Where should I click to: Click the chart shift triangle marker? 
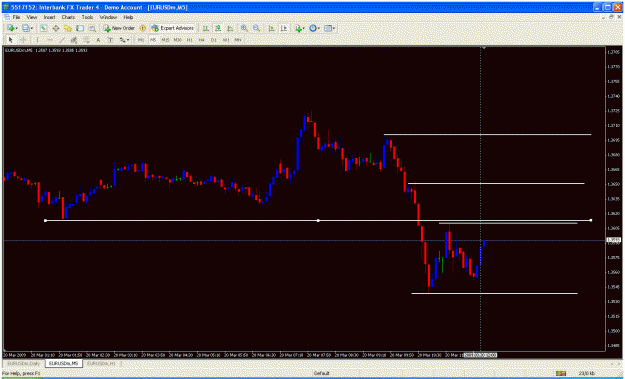(x=484, y=48)
